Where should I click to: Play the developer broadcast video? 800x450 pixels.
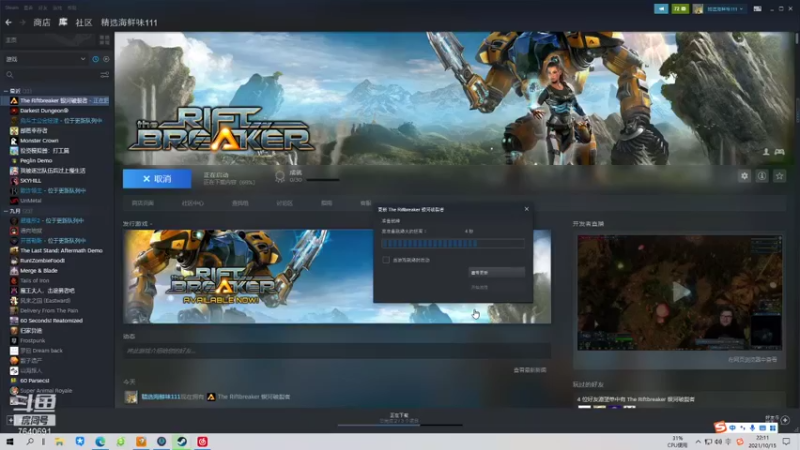680,292
